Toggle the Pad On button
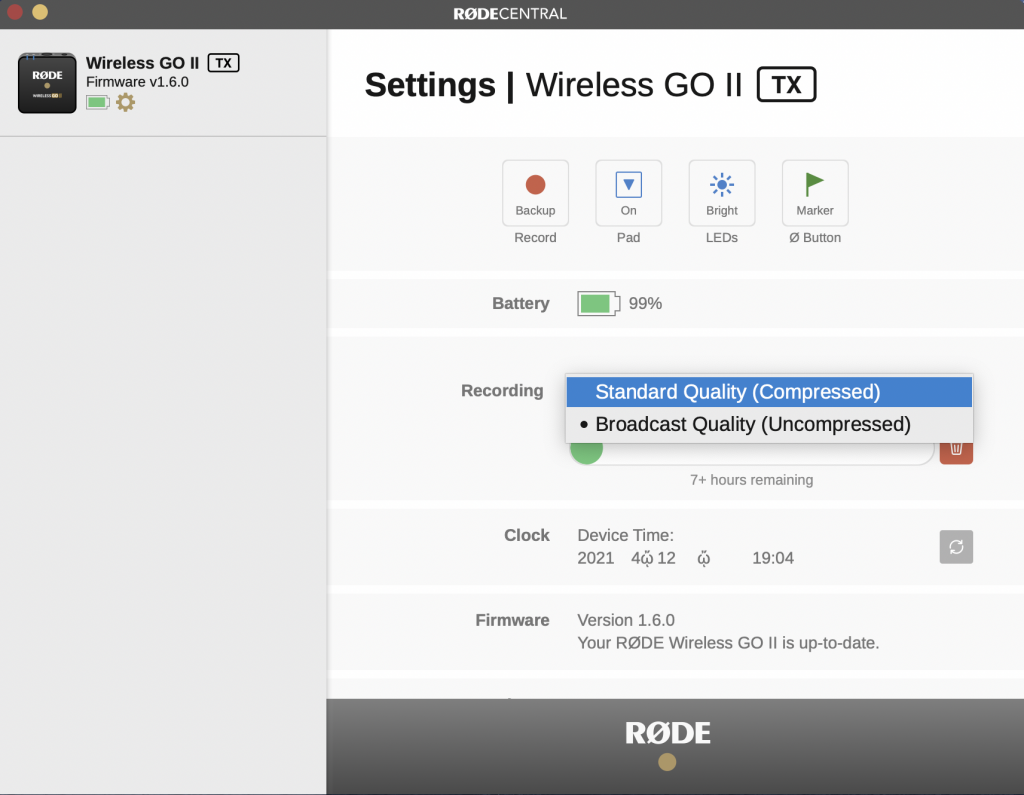 (x=628, y=193)
